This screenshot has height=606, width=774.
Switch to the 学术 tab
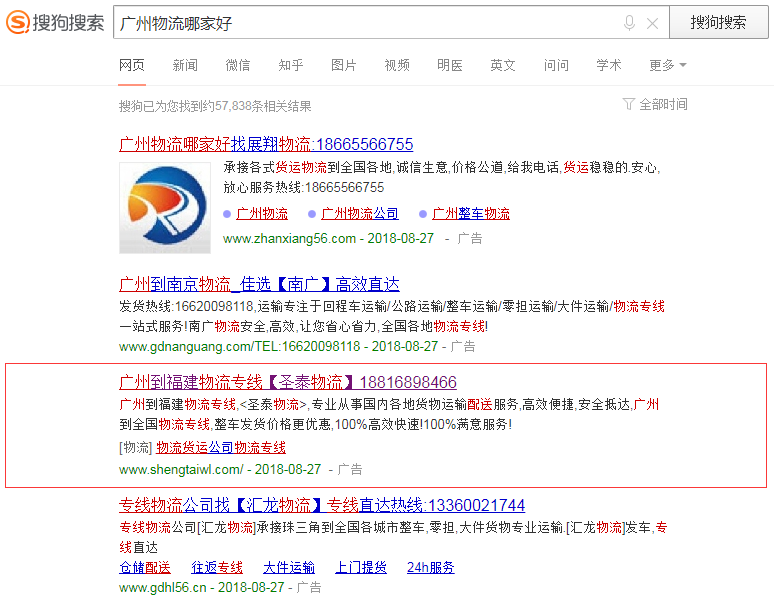click(609, 65)
